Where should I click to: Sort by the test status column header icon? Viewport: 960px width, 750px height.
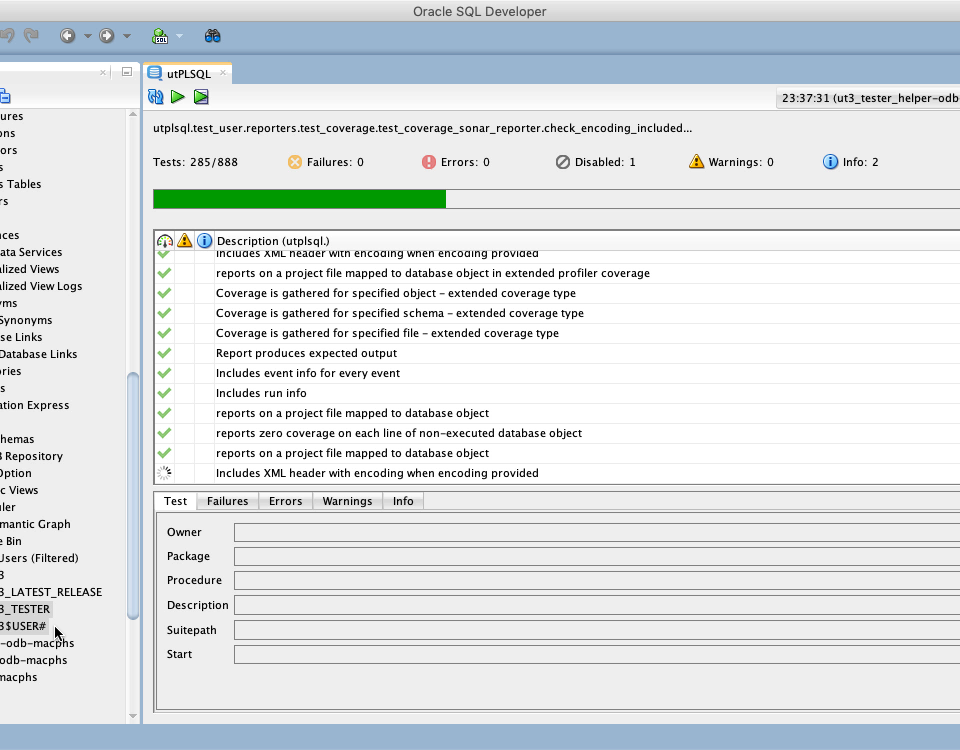click(165, 241)
